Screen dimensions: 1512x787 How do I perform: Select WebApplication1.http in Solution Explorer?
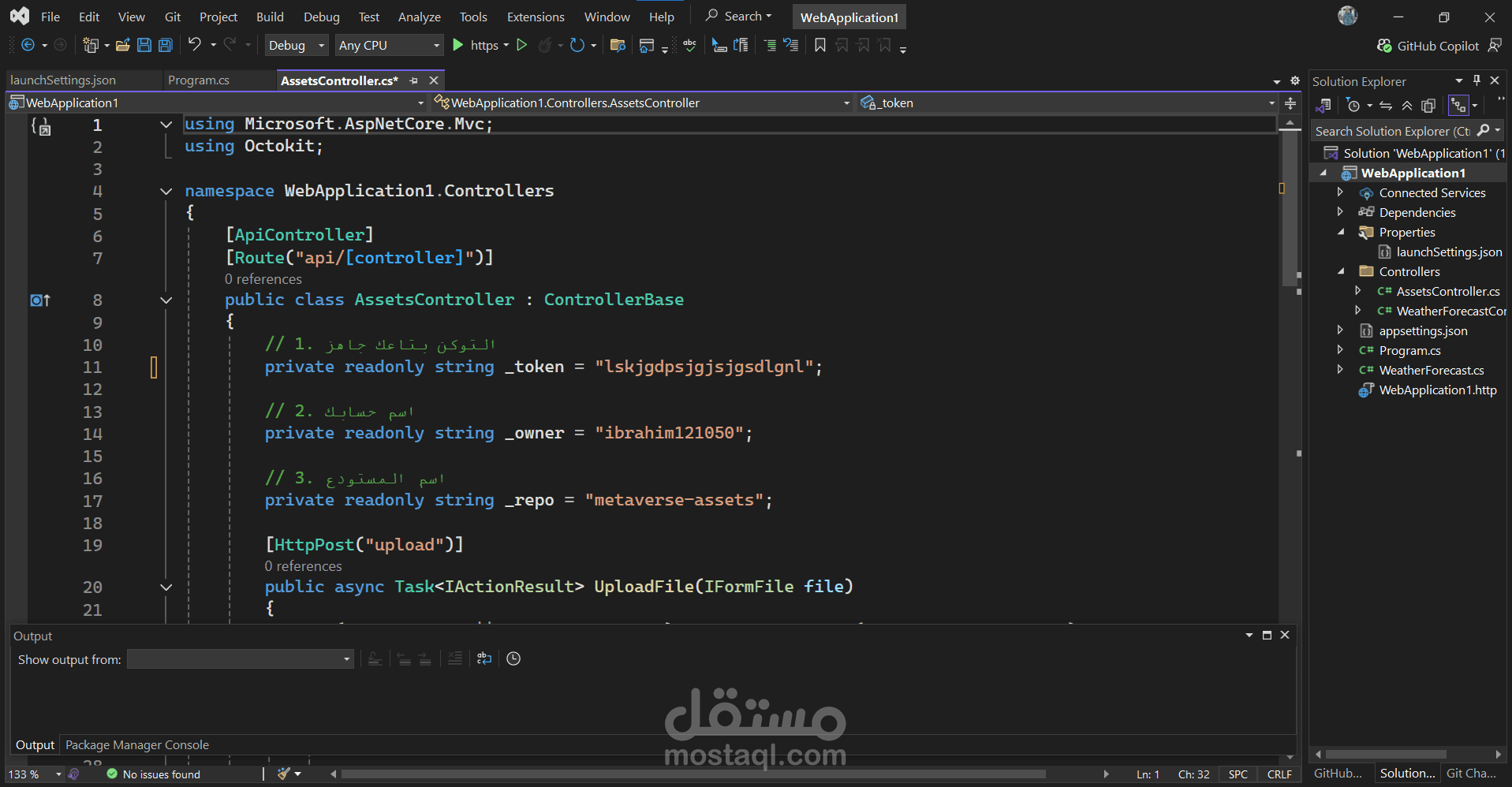tap(1438, 390)
